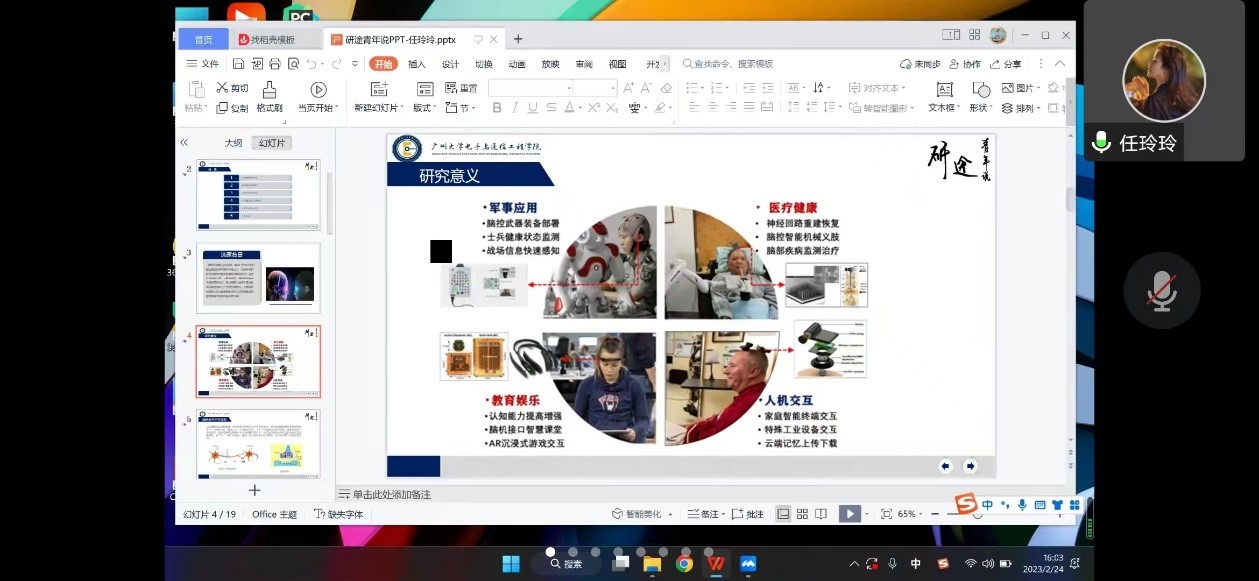The height and width of the screenshot is (581, 1259).
Task: Open the zoom percentage 65% dropdown
Action: (910, 514)
